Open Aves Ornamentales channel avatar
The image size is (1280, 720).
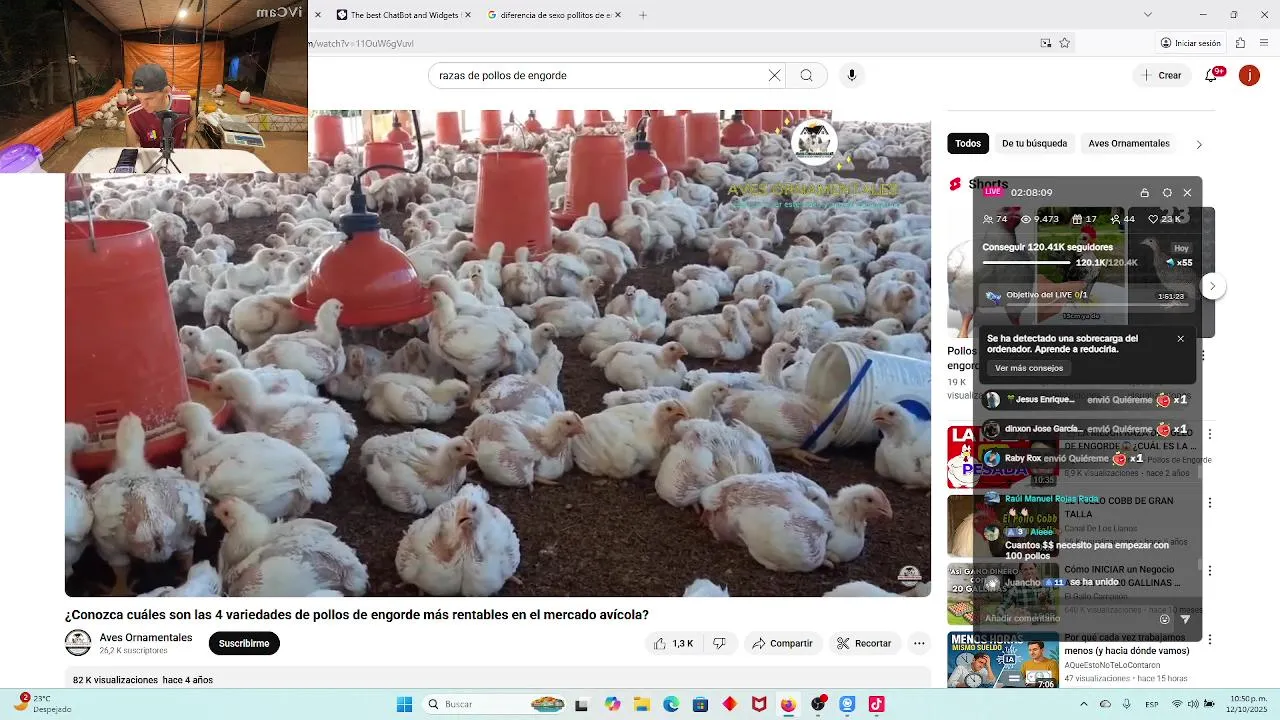[x=78, y=643]
